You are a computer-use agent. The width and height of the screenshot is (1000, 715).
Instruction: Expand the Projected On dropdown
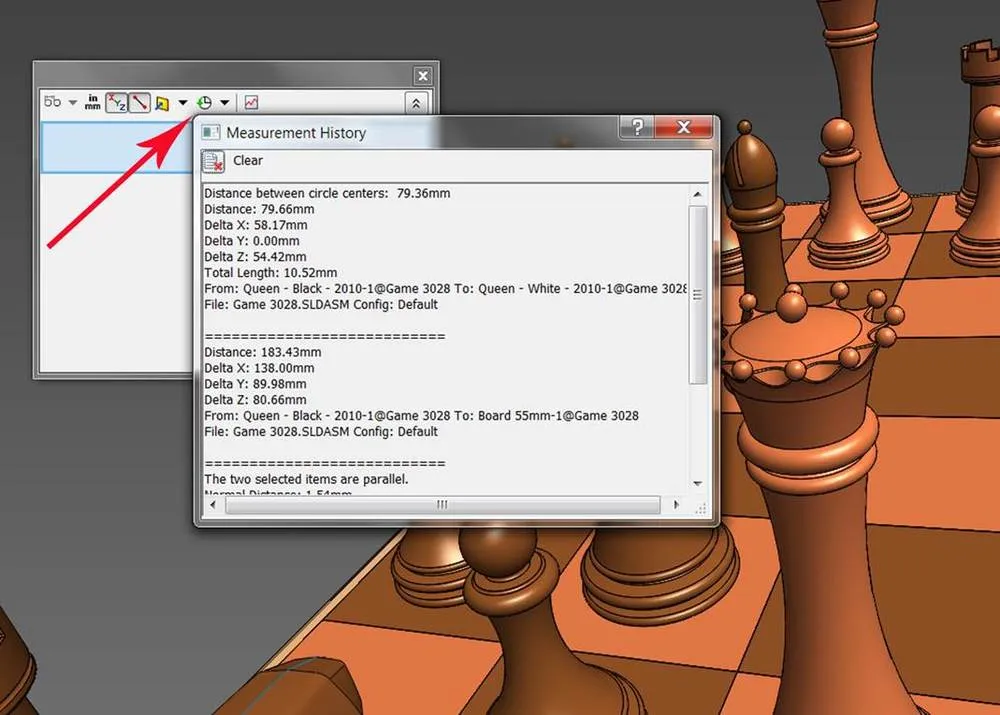pos(182,101)
